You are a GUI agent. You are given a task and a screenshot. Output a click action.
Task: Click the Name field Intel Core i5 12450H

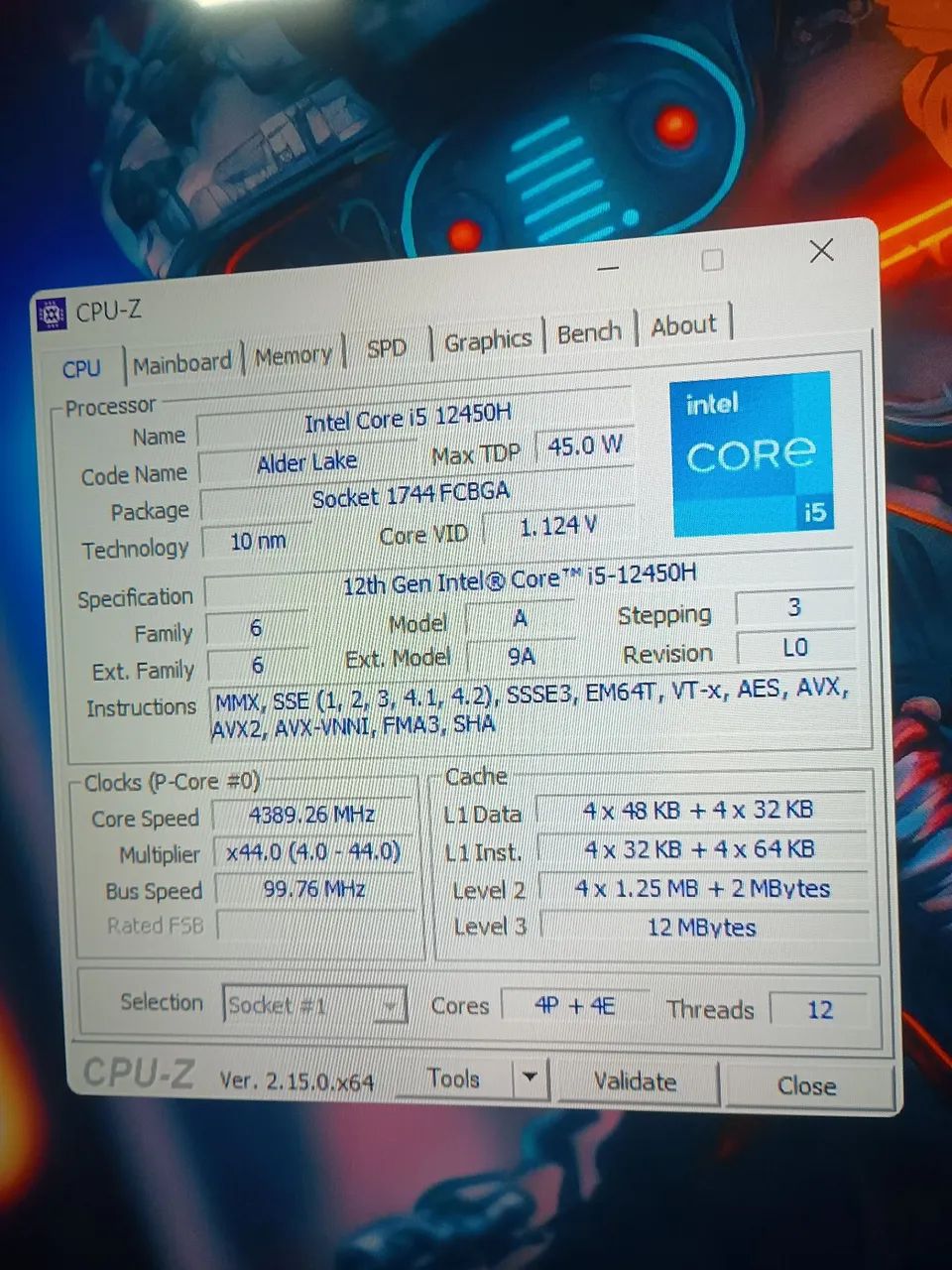(413, 418)
